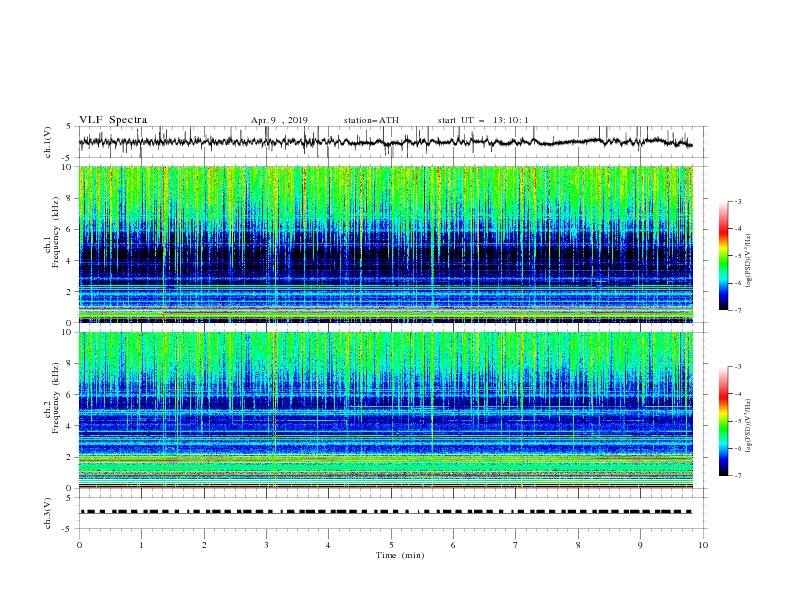
Task: Select the "Apr. 9, 2019" date label
Action: click(x=279, y=120)
